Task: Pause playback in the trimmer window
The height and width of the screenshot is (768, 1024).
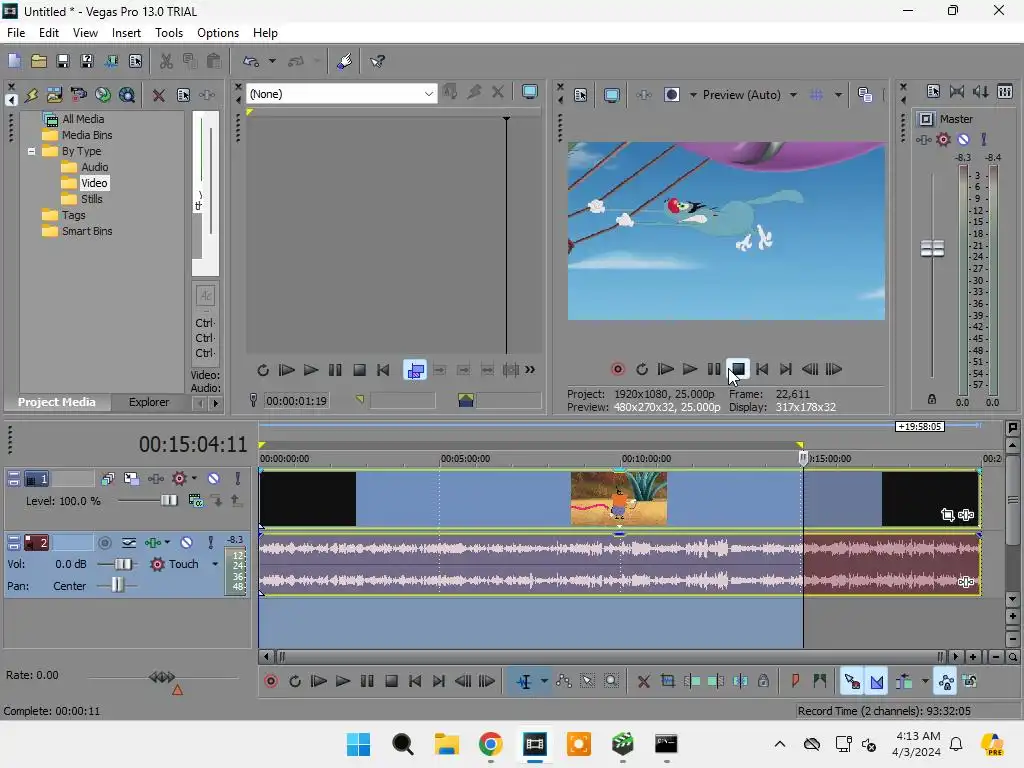Action: (x=335, y=370)
